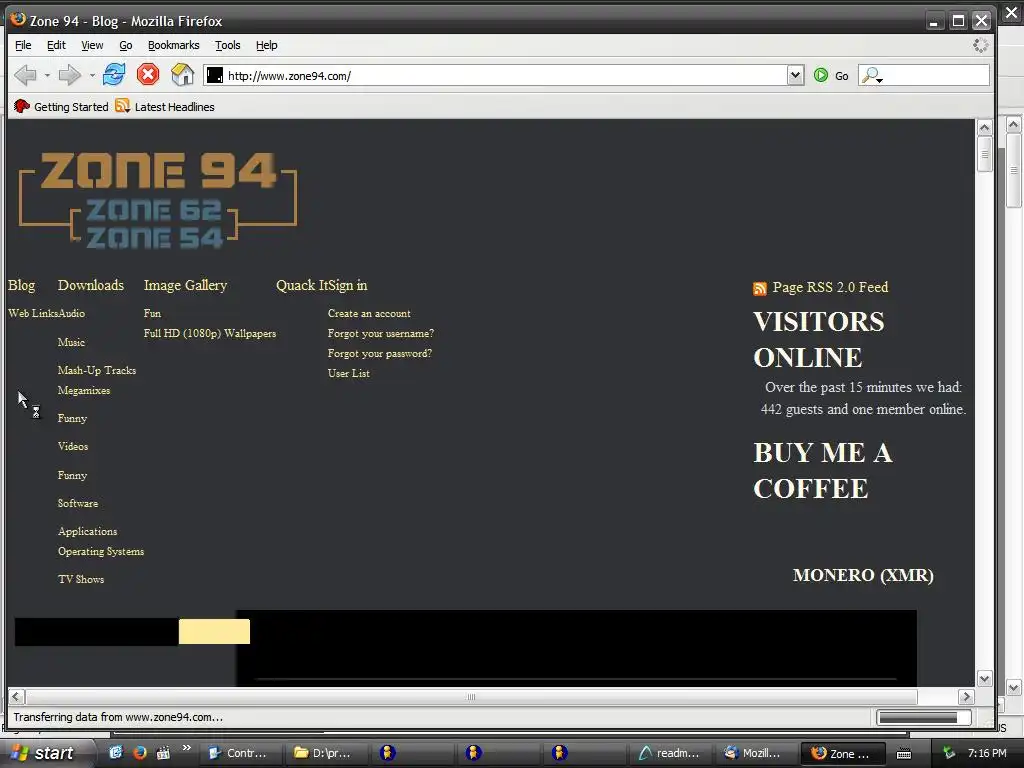This screenshot has width=1024, height=768.
Task: Open Mash-Up Tracks link
Action: tap(97, 370)
